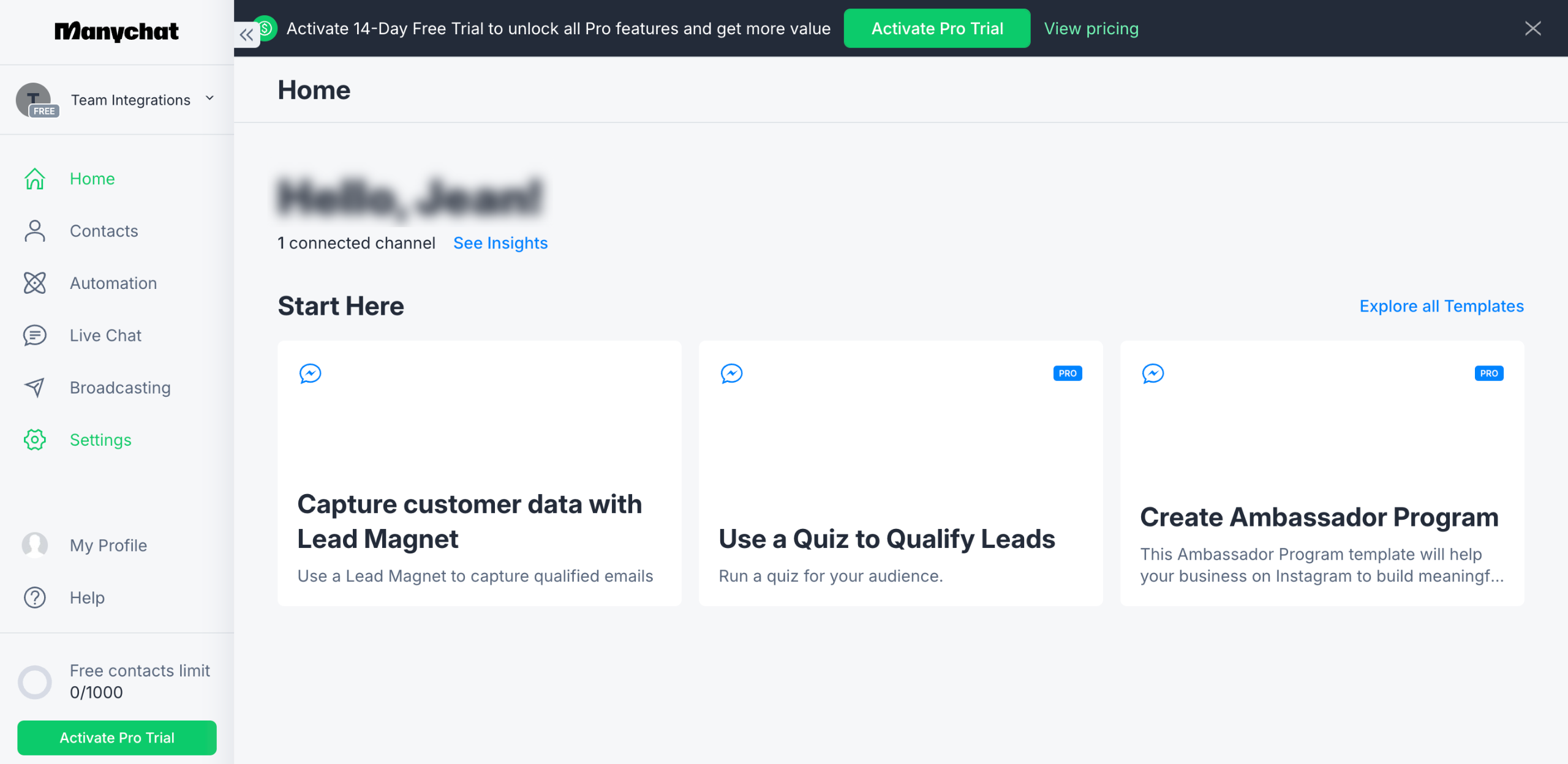Expand the Team Integrations account dropdown

click(209, 98)
